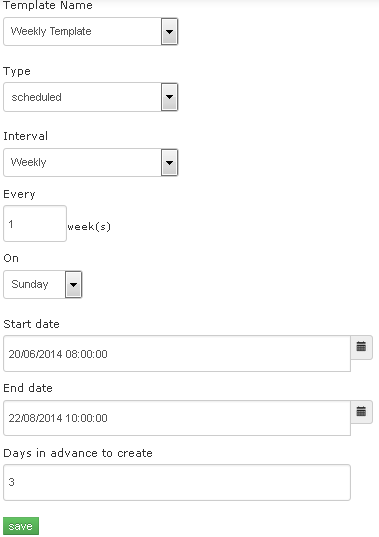Click the week(s) text beside Every field
The height and width of the screenshot is (537, 379).
click(x=89, y=227)
